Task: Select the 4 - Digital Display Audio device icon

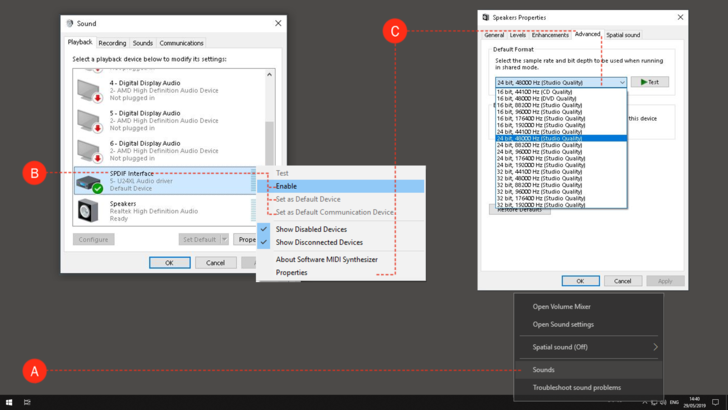Action: 89,91
